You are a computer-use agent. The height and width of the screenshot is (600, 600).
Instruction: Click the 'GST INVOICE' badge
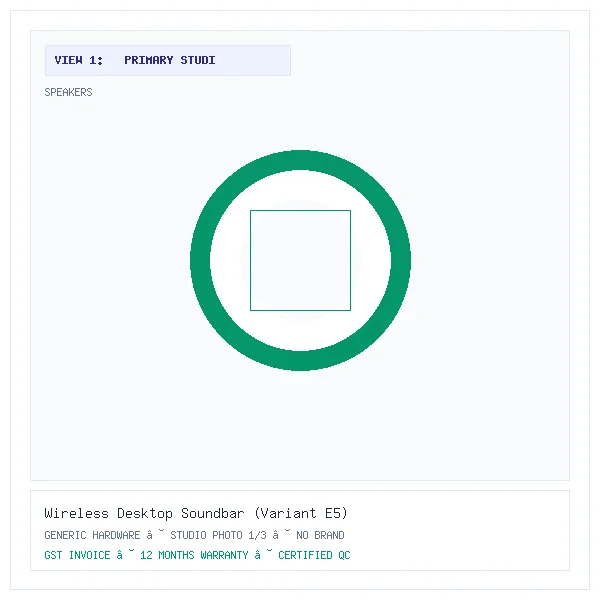tap(77, 555)
